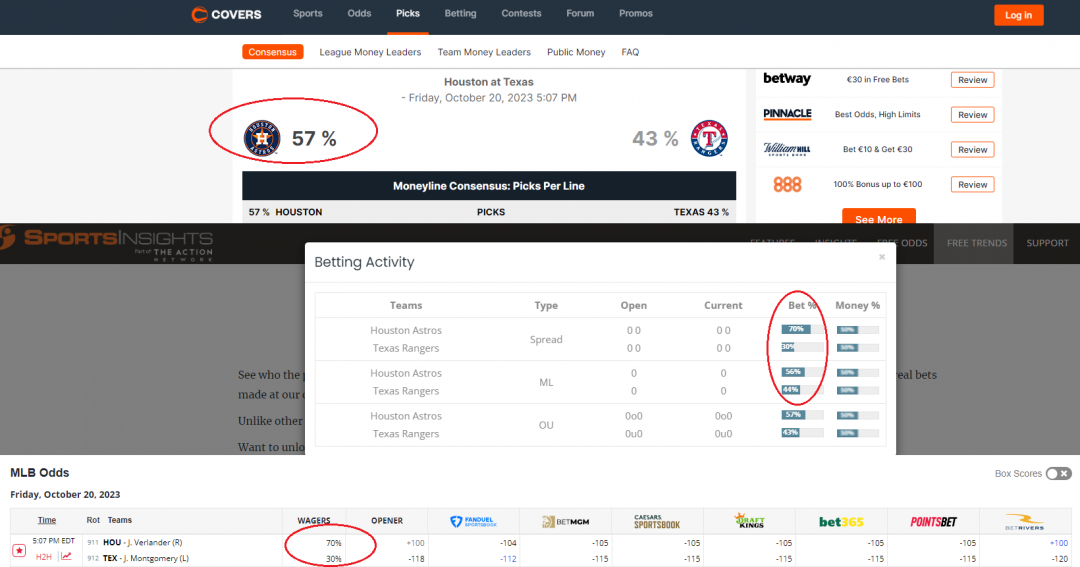
Task: Click the BetRivers column logo
Action: [x=1024, y=522]
